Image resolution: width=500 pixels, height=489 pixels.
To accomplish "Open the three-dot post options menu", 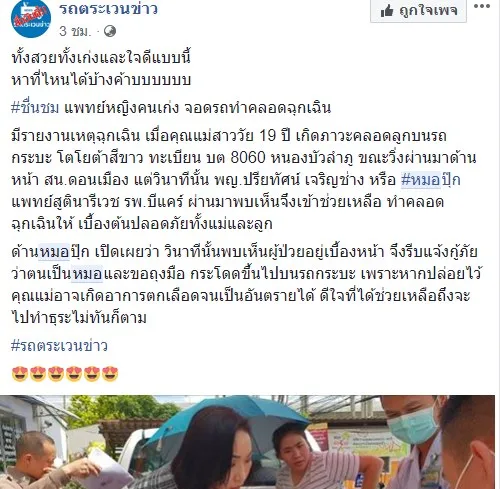I will click(482, 6).
